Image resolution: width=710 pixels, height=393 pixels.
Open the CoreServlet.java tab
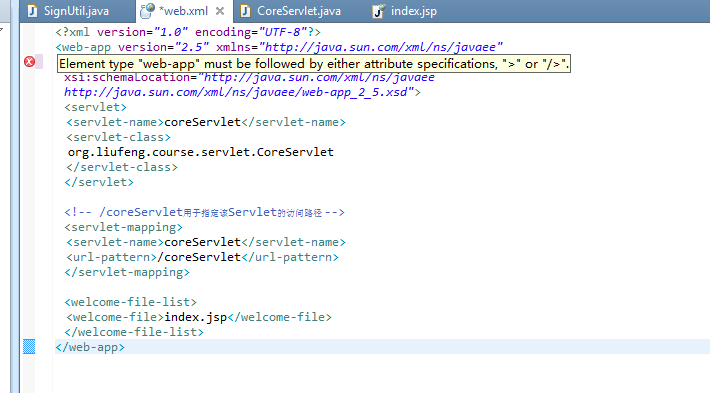[299, 11]
